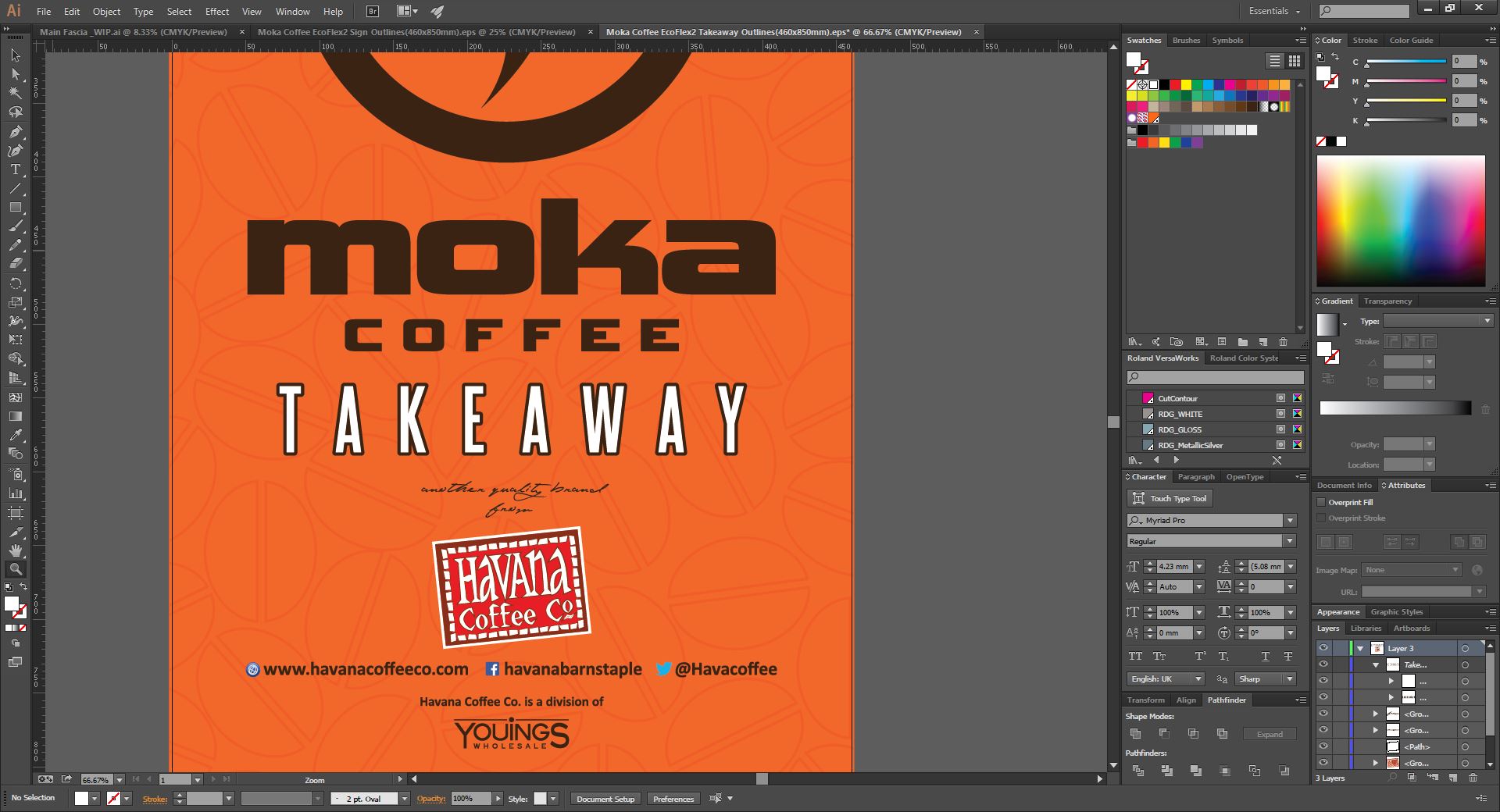
Task: Switch to the Main Fascia_WIP.ai tab
Action: coord(133,32)
